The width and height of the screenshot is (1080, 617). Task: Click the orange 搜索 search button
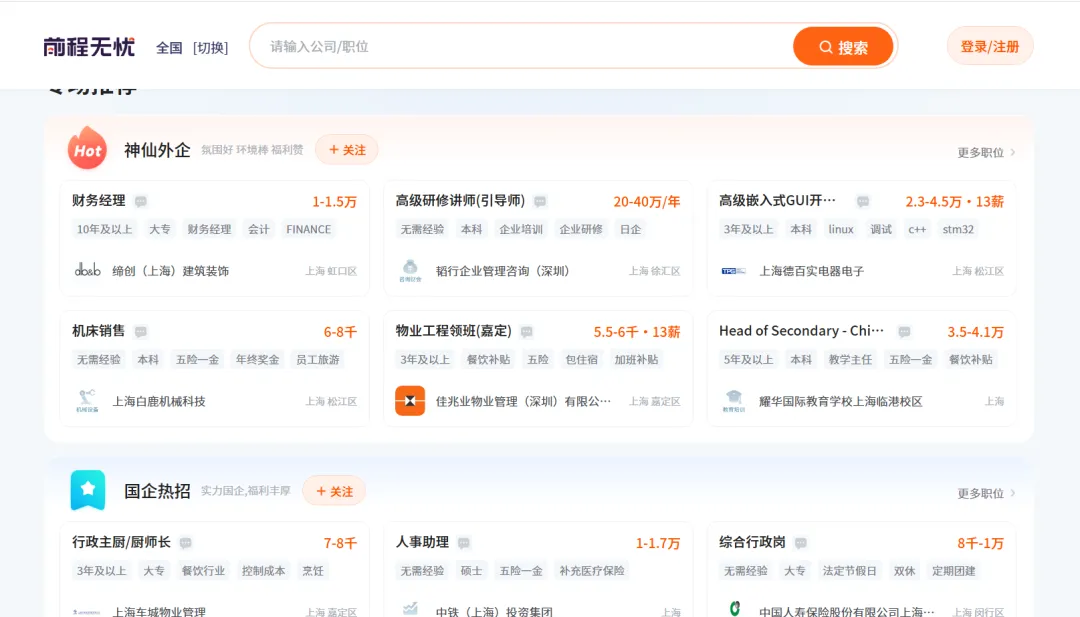point(843,47)
